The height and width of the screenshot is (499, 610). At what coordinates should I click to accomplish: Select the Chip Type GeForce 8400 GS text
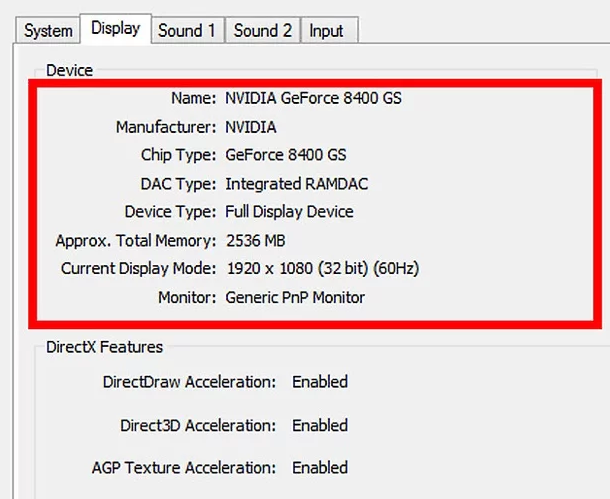click(286, 155)
